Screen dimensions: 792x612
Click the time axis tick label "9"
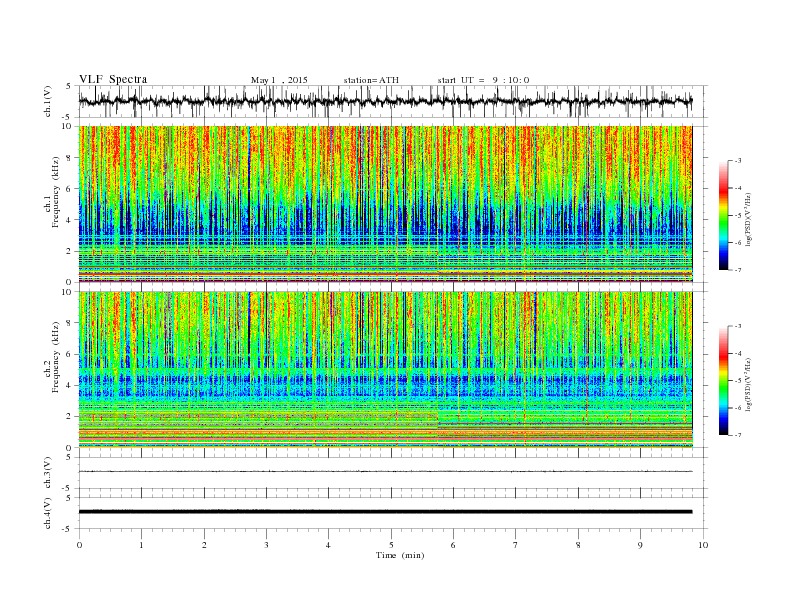[640, 545]
